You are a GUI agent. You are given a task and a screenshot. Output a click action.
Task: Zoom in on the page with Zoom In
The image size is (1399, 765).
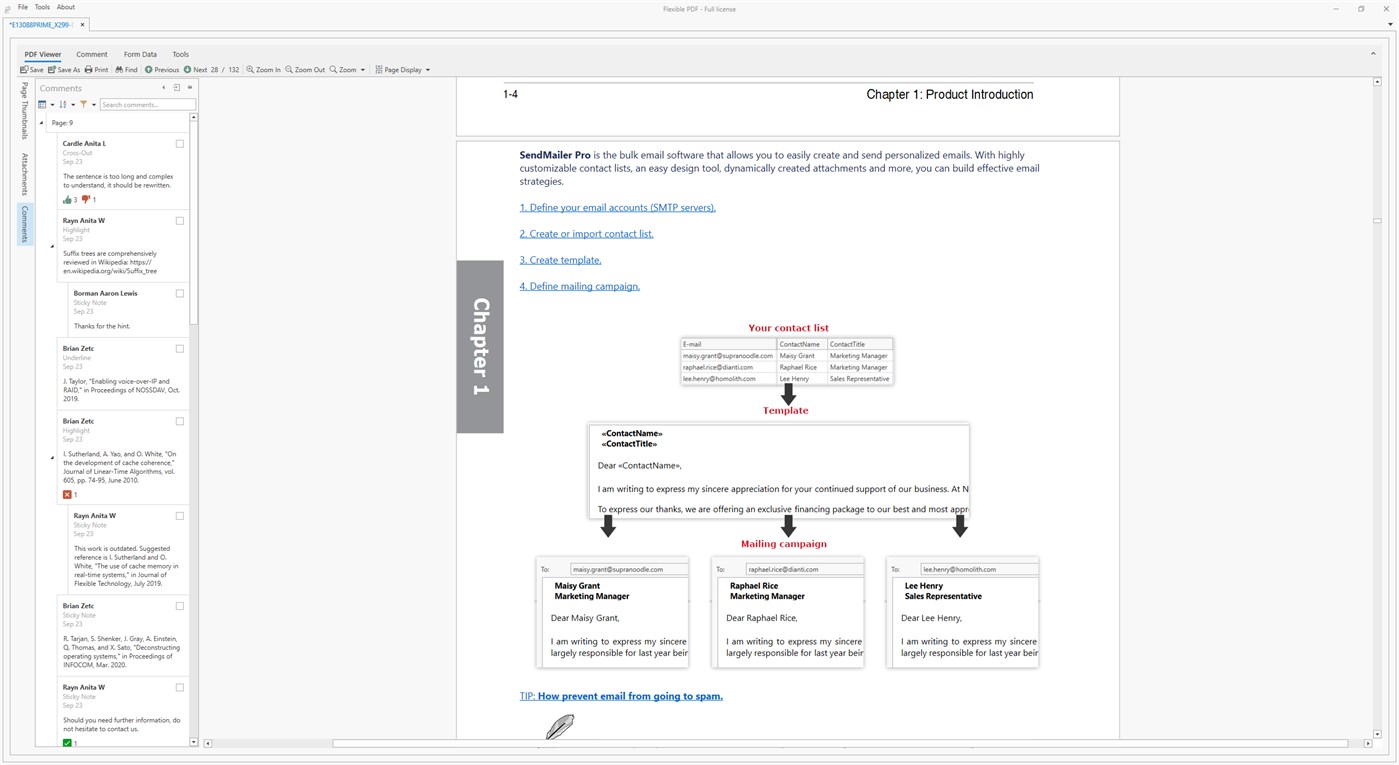click(x=263, y=69)
